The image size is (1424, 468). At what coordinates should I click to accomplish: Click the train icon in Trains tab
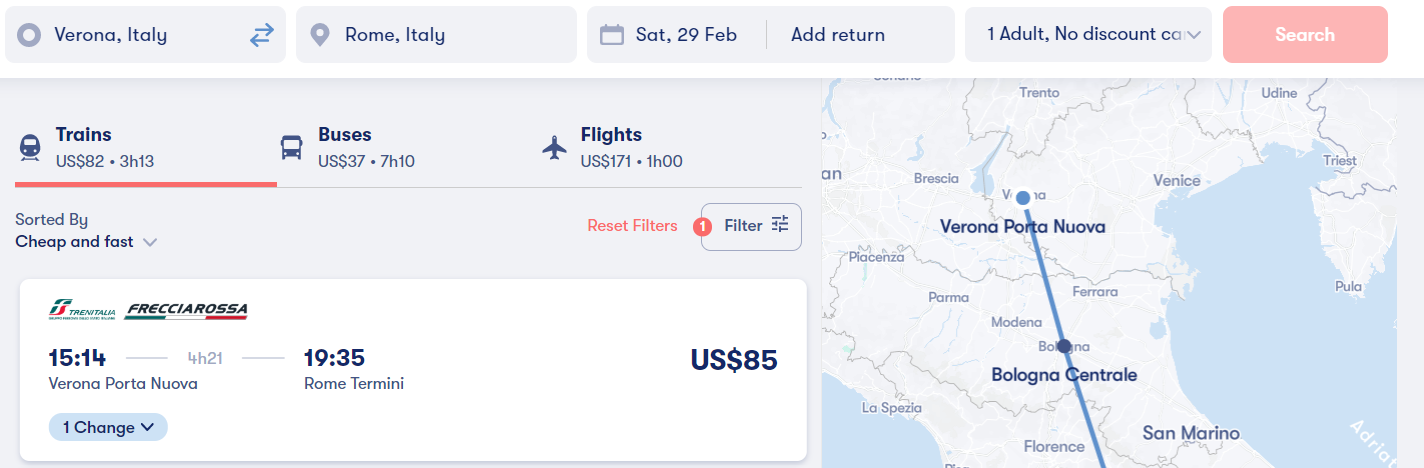pyautogui.click(x=30, y=148)
